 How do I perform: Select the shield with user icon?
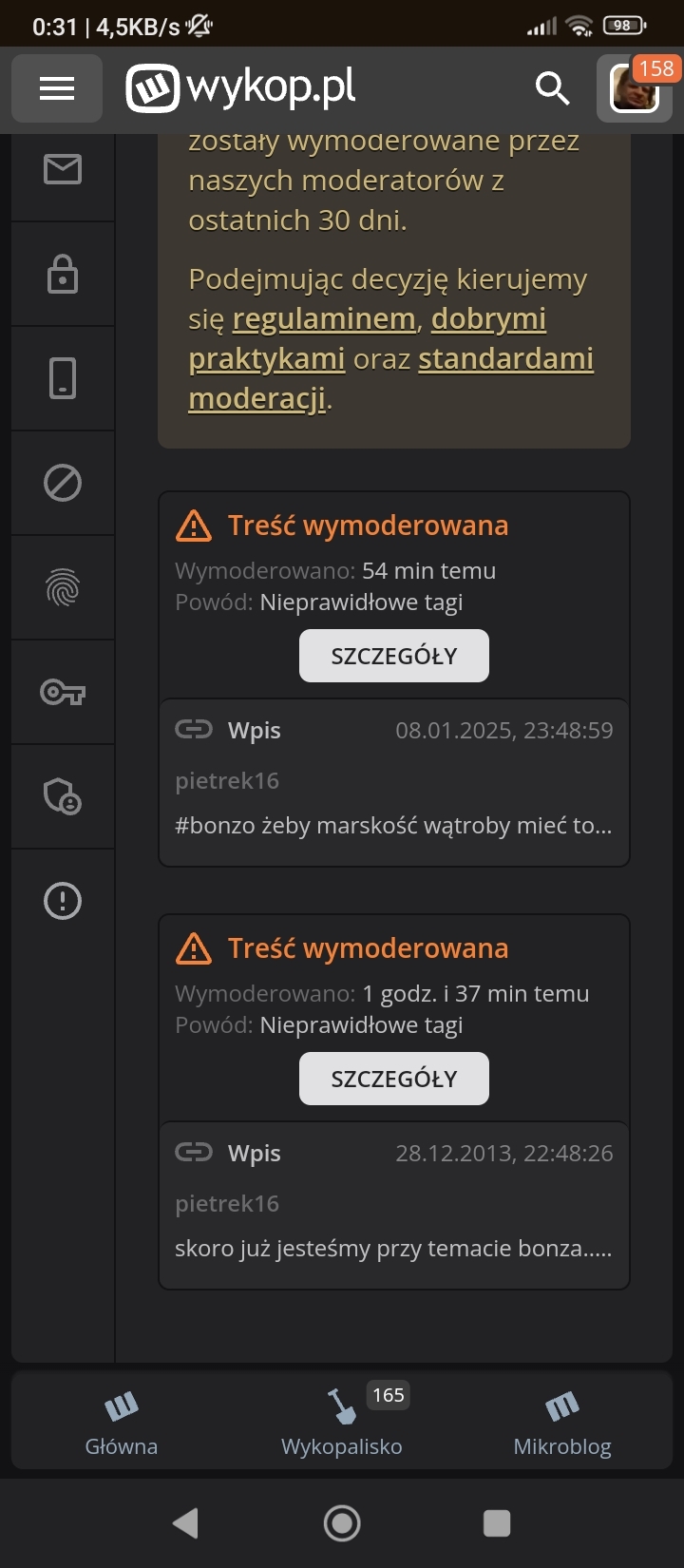coord(63,796)
